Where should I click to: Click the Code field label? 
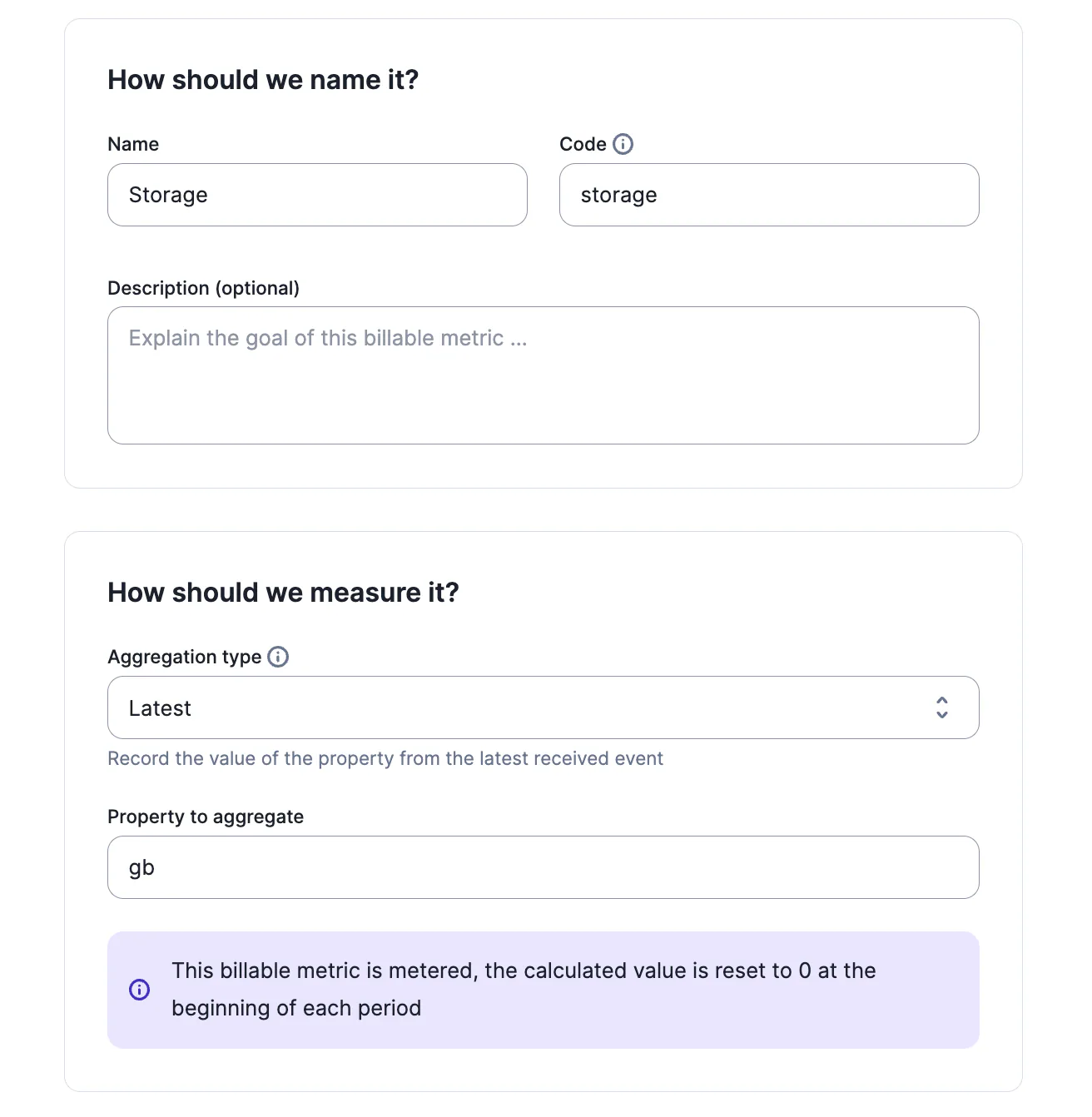(x=583, y=144)
